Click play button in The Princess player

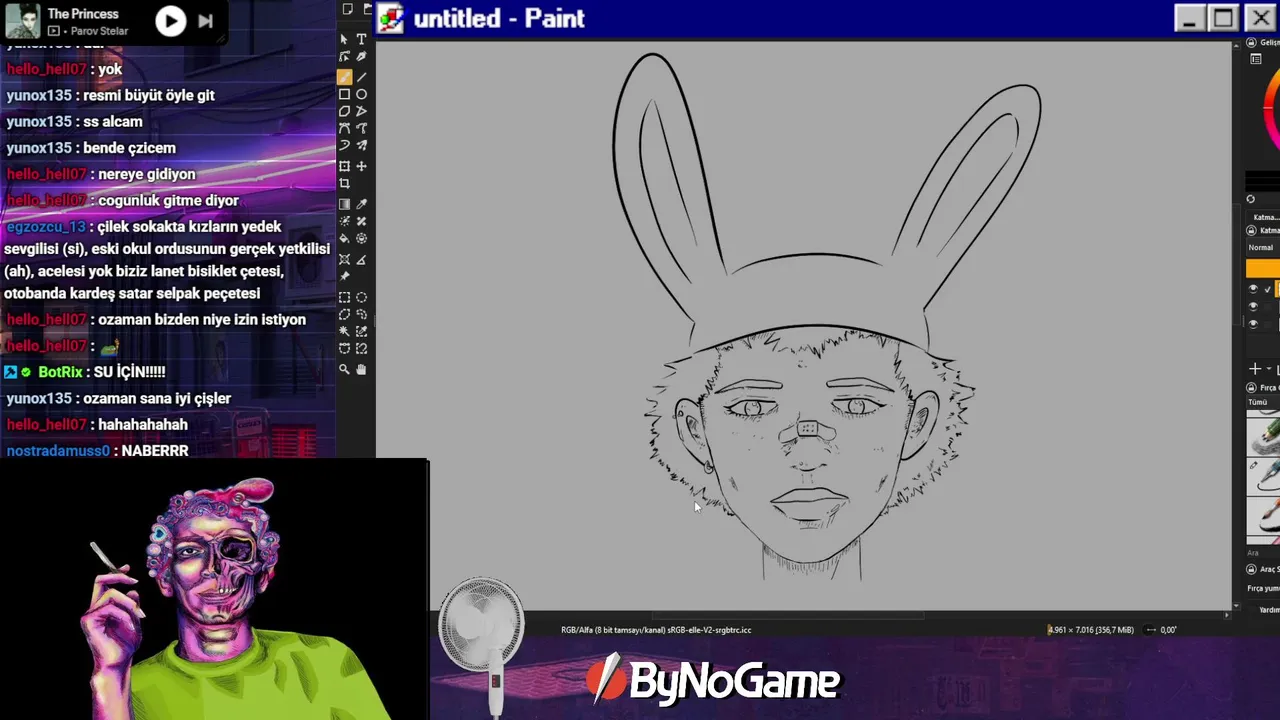pos(171,21)
